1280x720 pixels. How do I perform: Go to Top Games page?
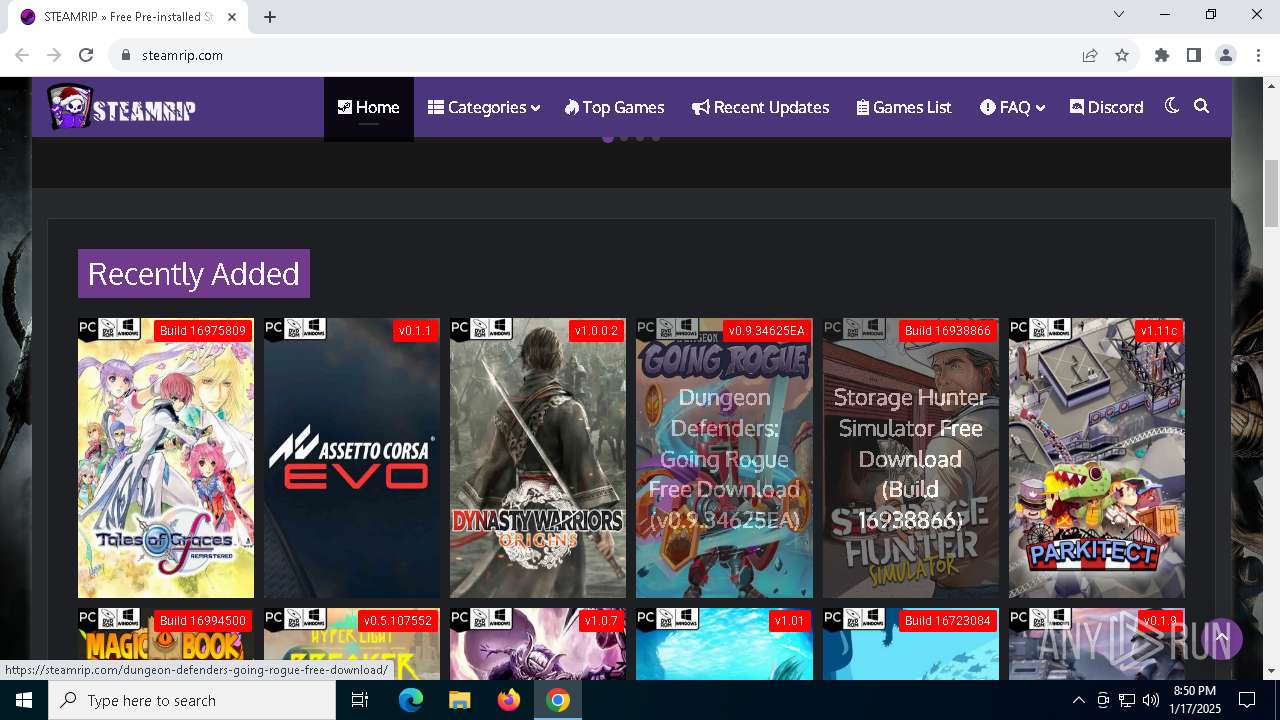(x=614, y=107)
